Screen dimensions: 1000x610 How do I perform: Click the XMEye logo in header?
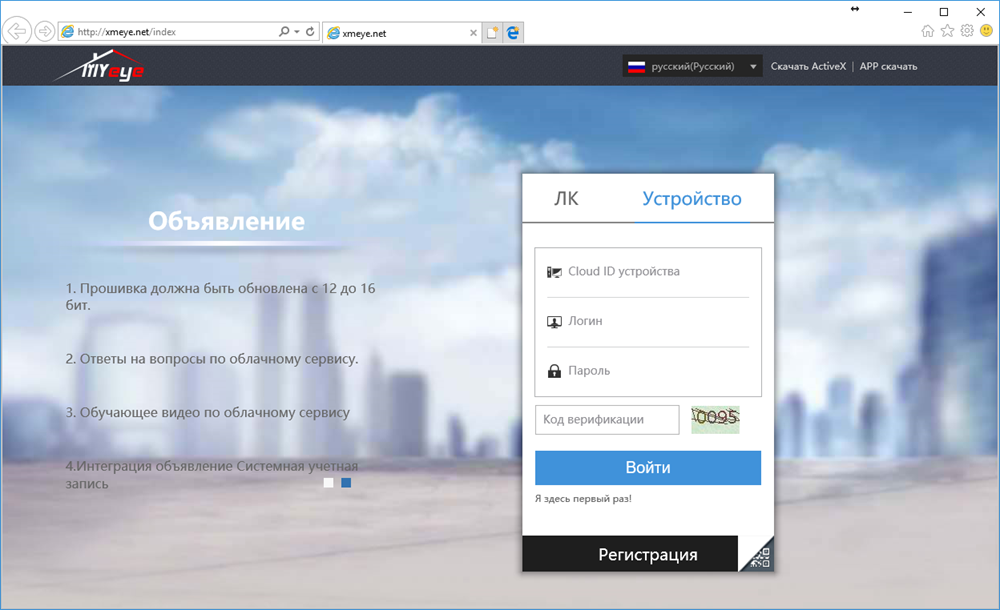coord(99,66)
